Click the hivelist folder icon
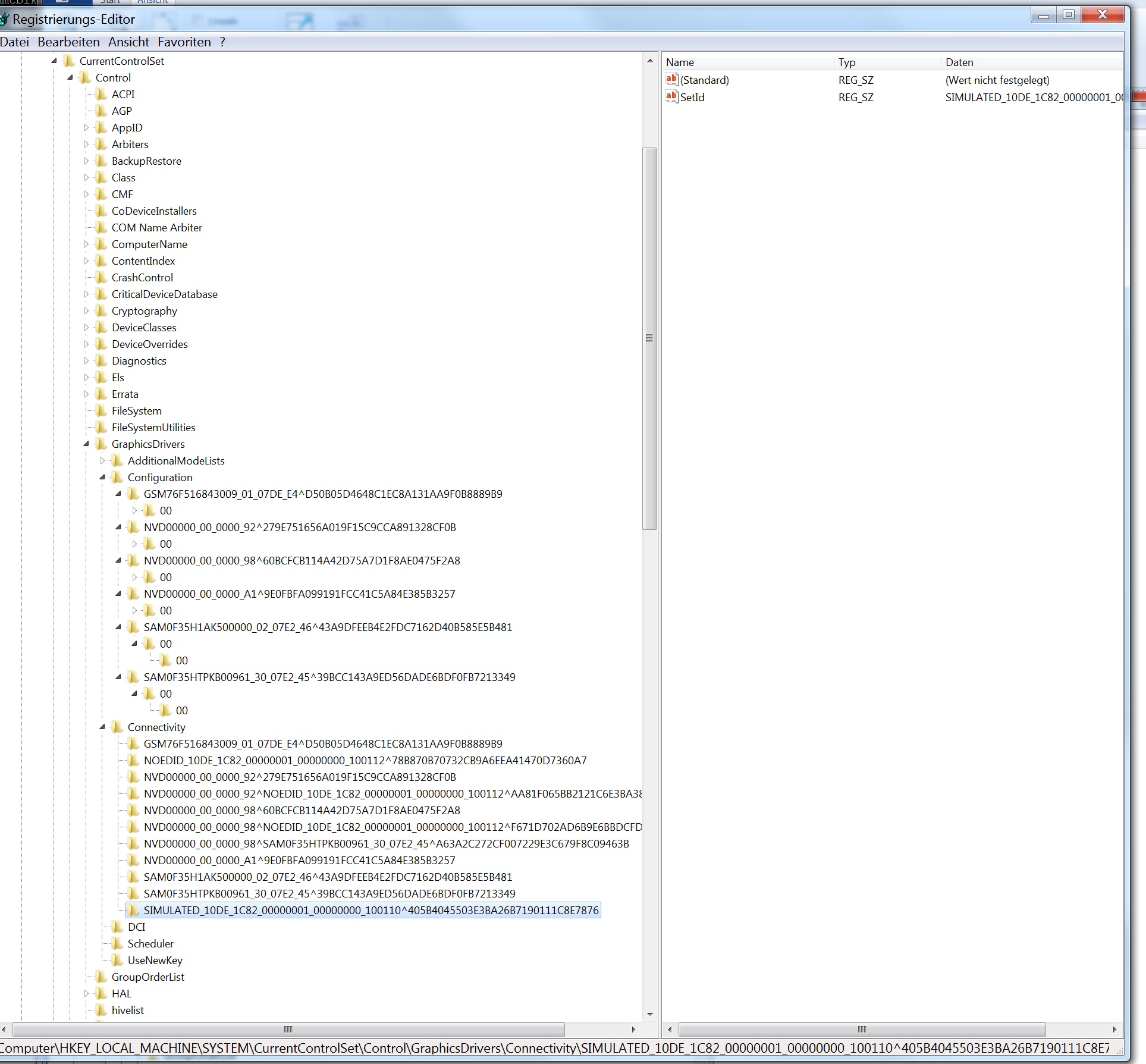This screenshot has width=1146, height=1064. point(101,1010)
